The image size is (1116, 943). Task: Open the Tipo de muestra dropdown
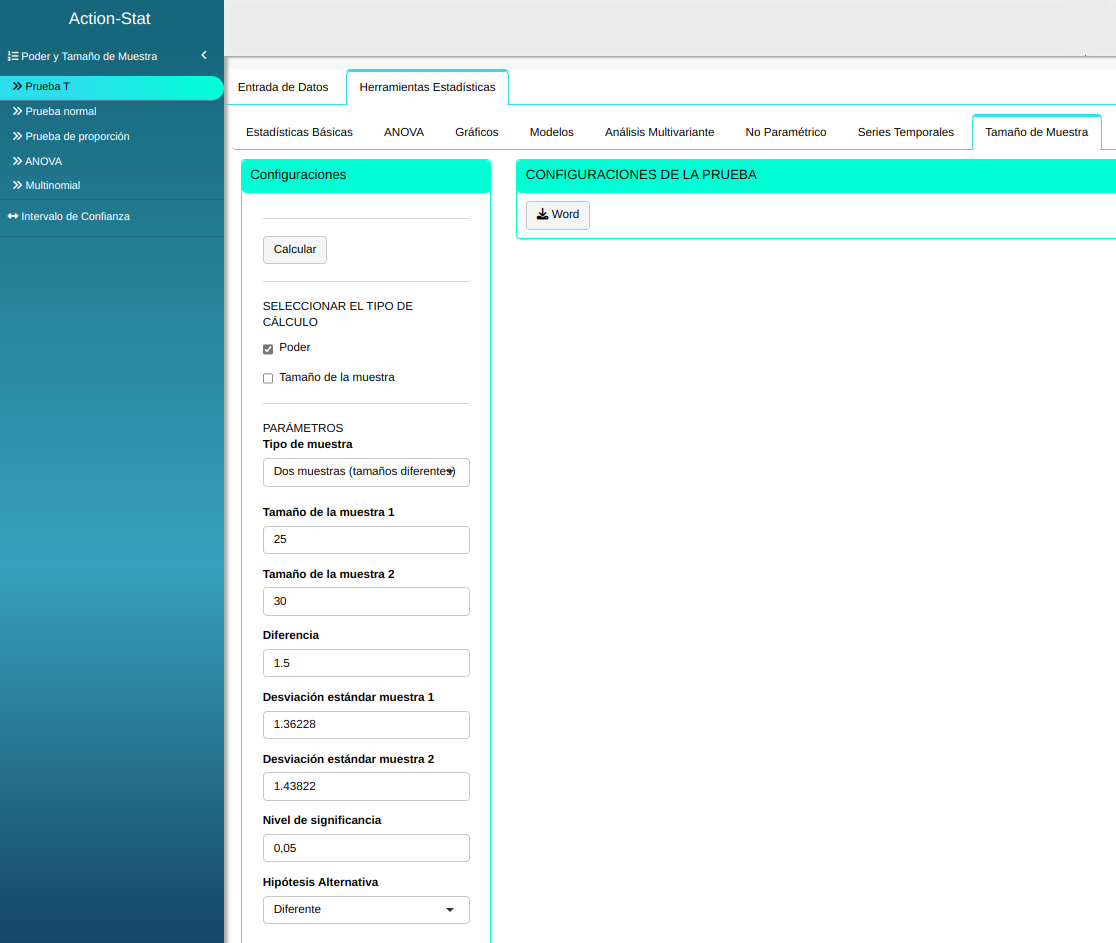pyautogui.click(x=366, y=472)
